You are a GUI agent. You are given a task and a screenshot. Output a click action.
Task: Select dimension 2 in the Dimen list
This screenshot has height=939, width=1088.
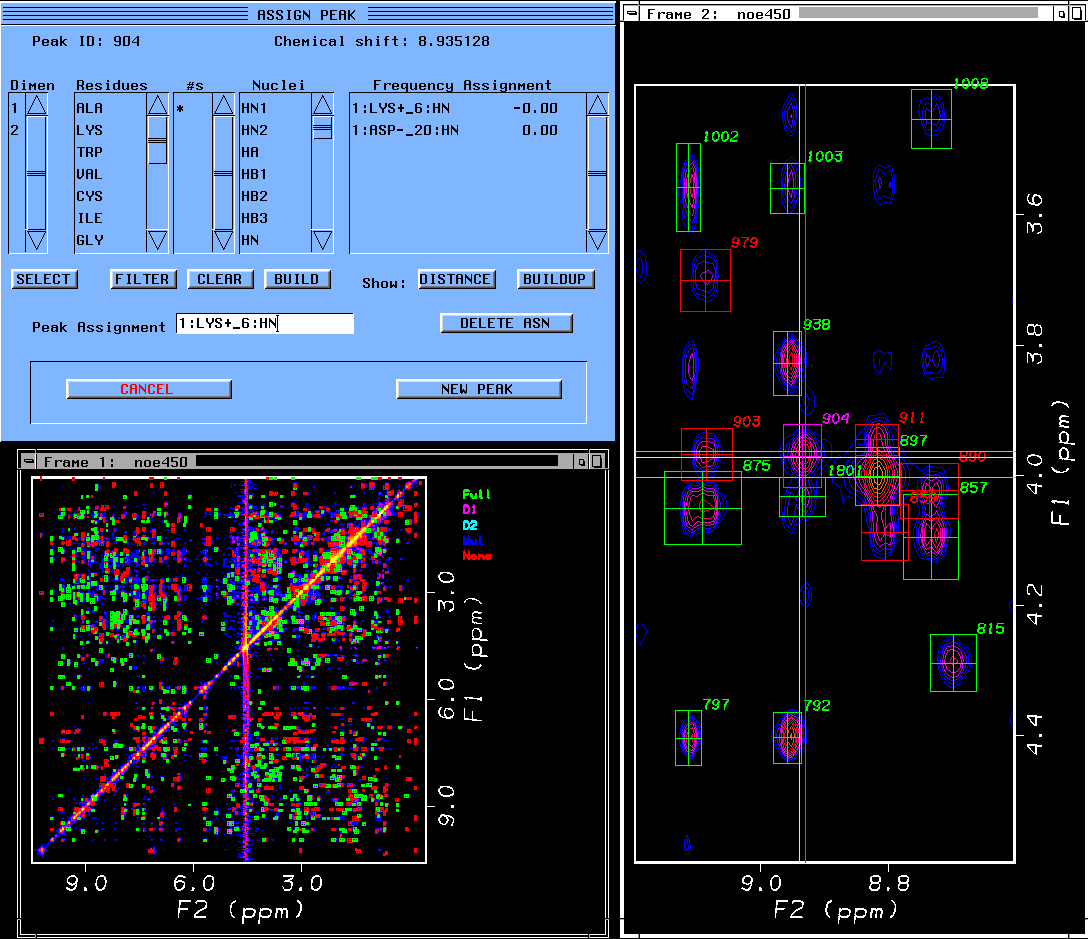15,130
